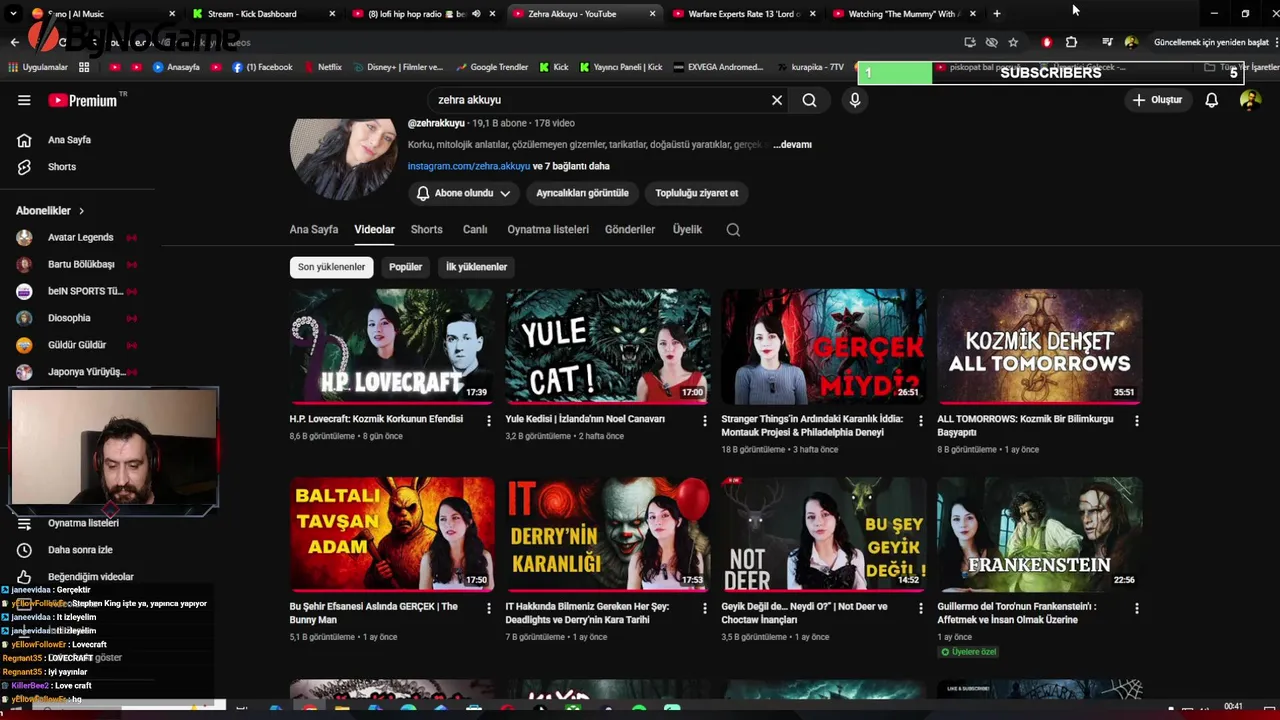The width and height of the screenshot is (1280, 720).
Task: Switch to lofi hip hop radio tab
Action: [x=425, y=14]
